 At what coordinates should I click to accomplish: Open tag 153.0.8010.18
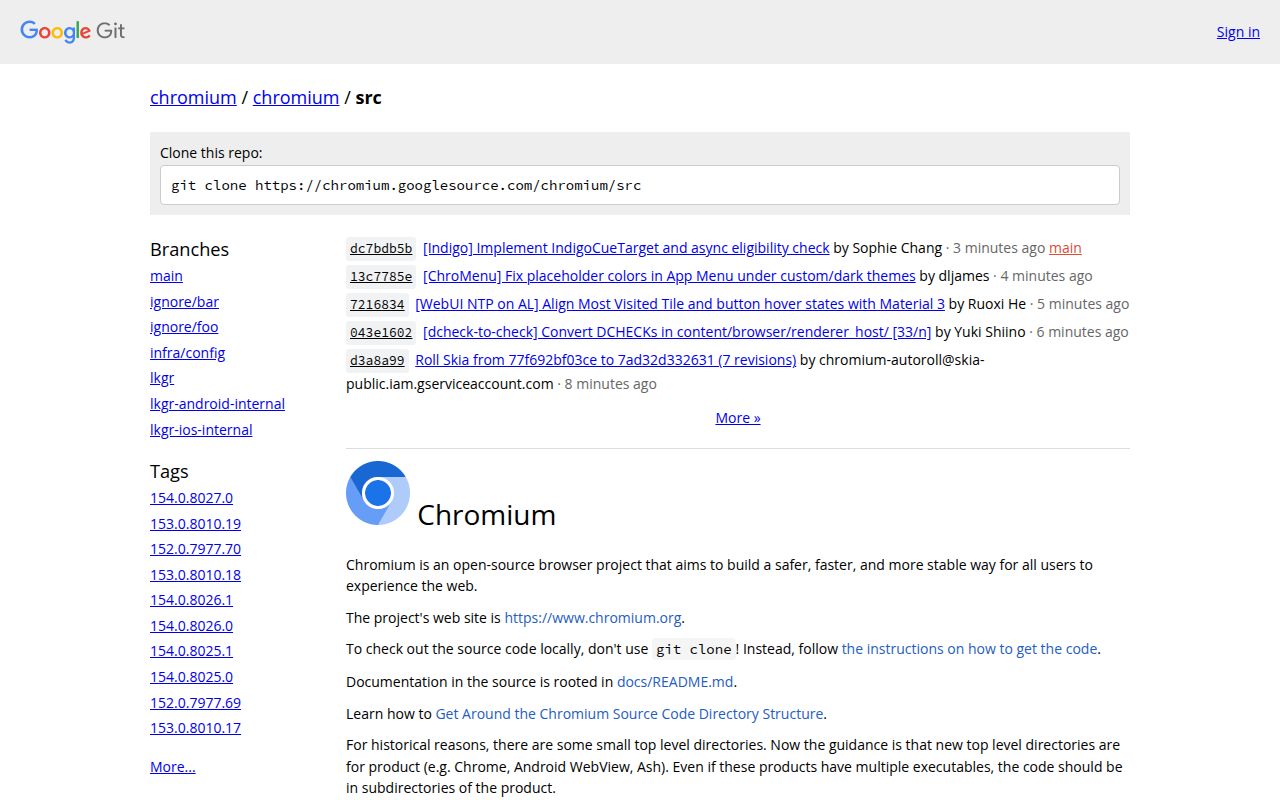(x=195, y=575)
